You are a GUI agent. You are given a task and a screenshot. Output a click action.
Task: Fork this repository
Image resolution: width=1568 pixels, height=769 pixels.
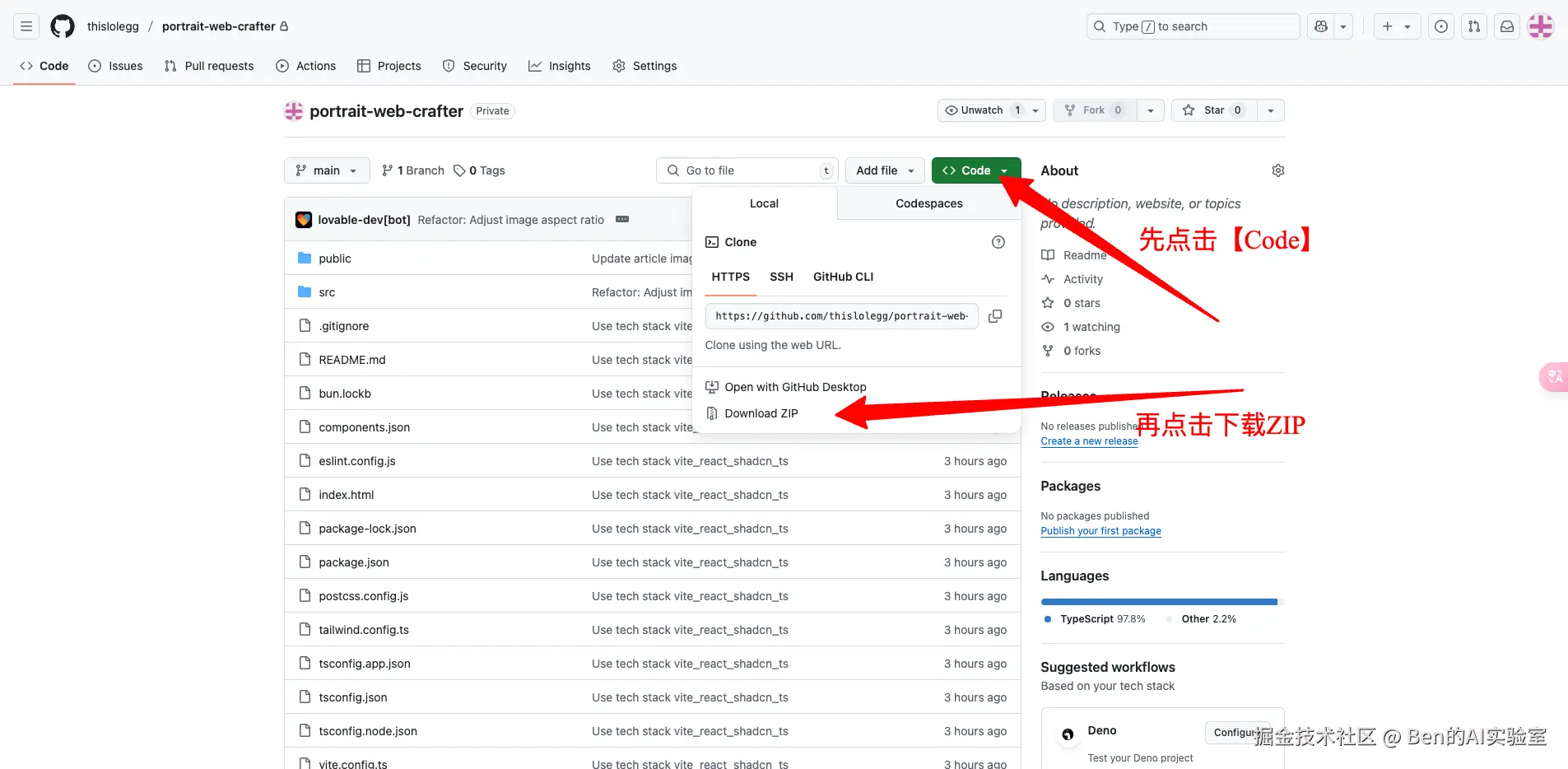[x=1095, y=110]
